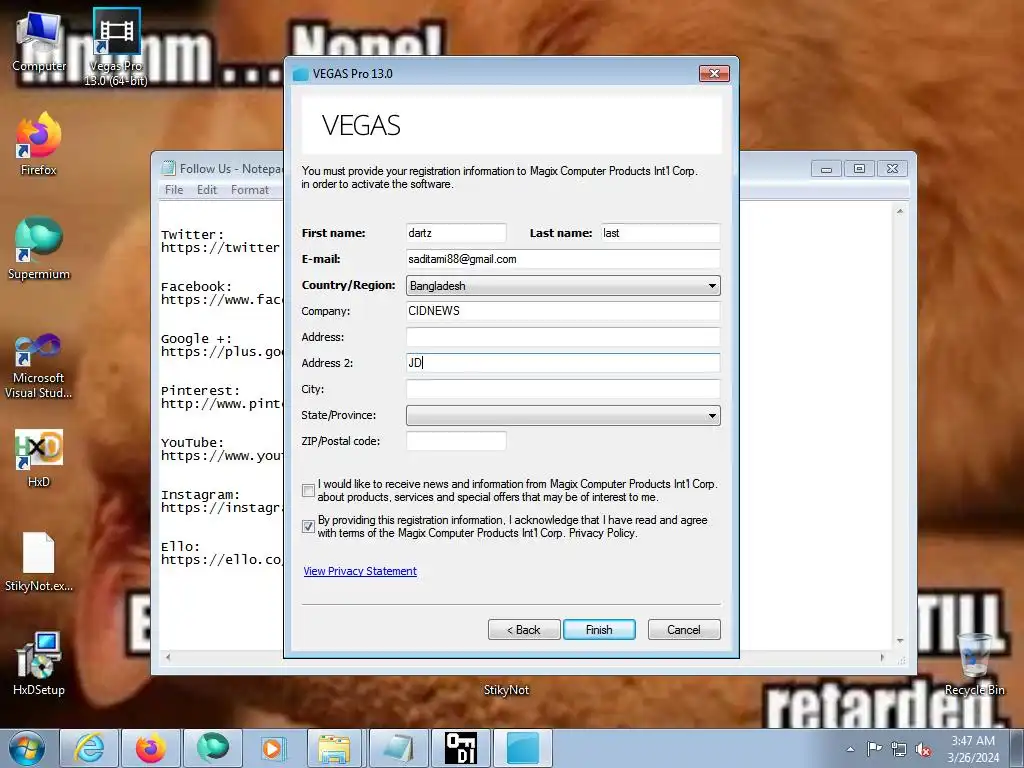Open the muted volume tray icon
Image resolution: width=1024 pixels, height=768 pixels.
click(923, 750)
